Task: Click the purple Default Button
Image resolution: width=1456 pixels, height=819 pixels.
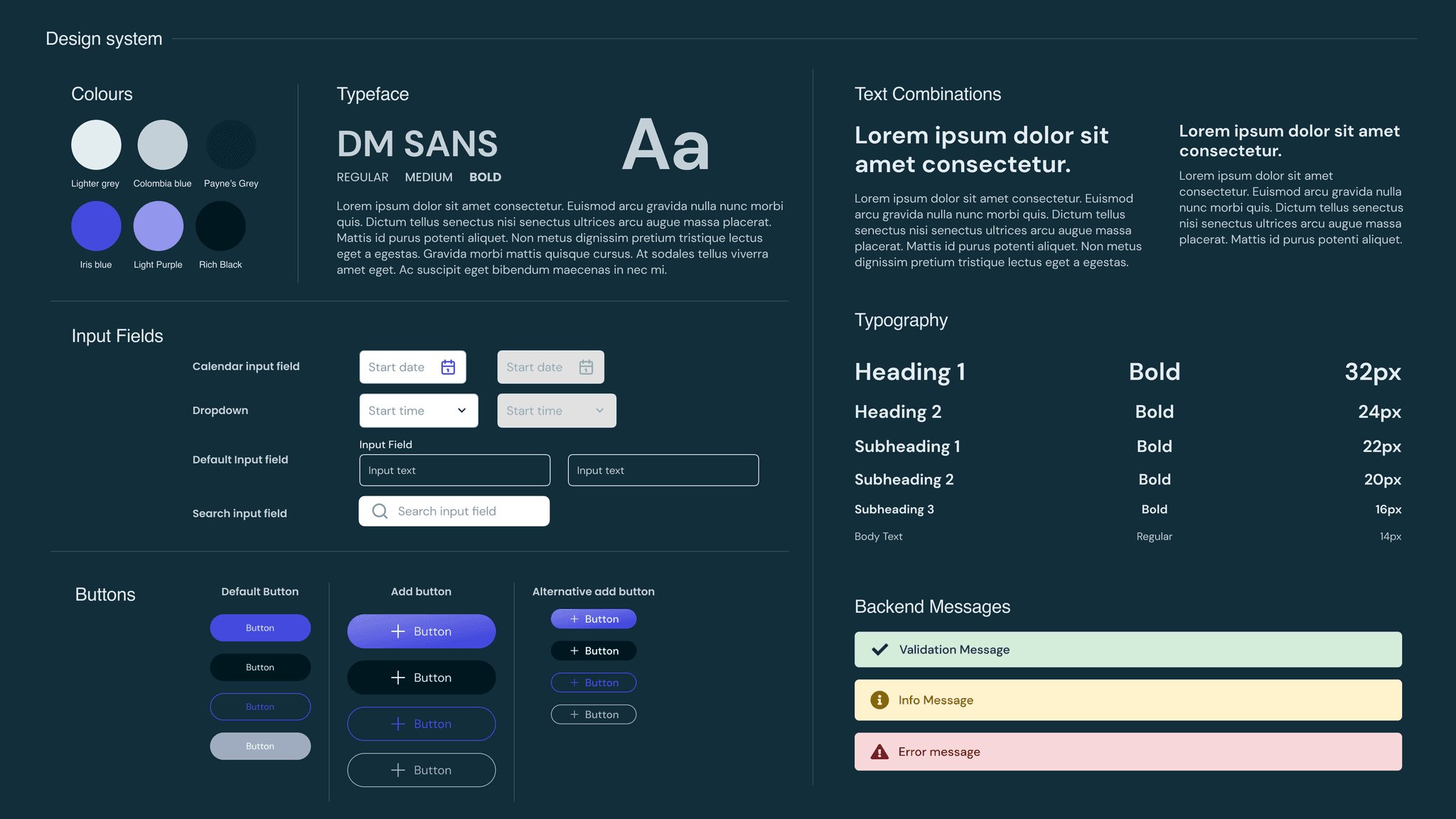Action: coord(260,628)
